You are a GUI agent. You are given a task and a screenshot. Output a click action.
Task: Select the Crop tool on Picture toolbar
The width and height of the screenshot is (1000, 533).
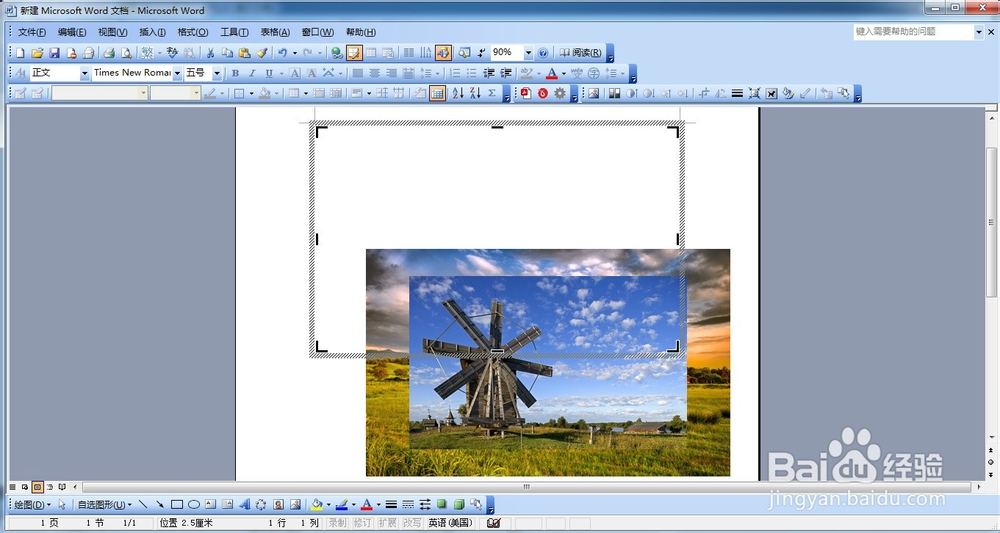click(x=703, y=93)
